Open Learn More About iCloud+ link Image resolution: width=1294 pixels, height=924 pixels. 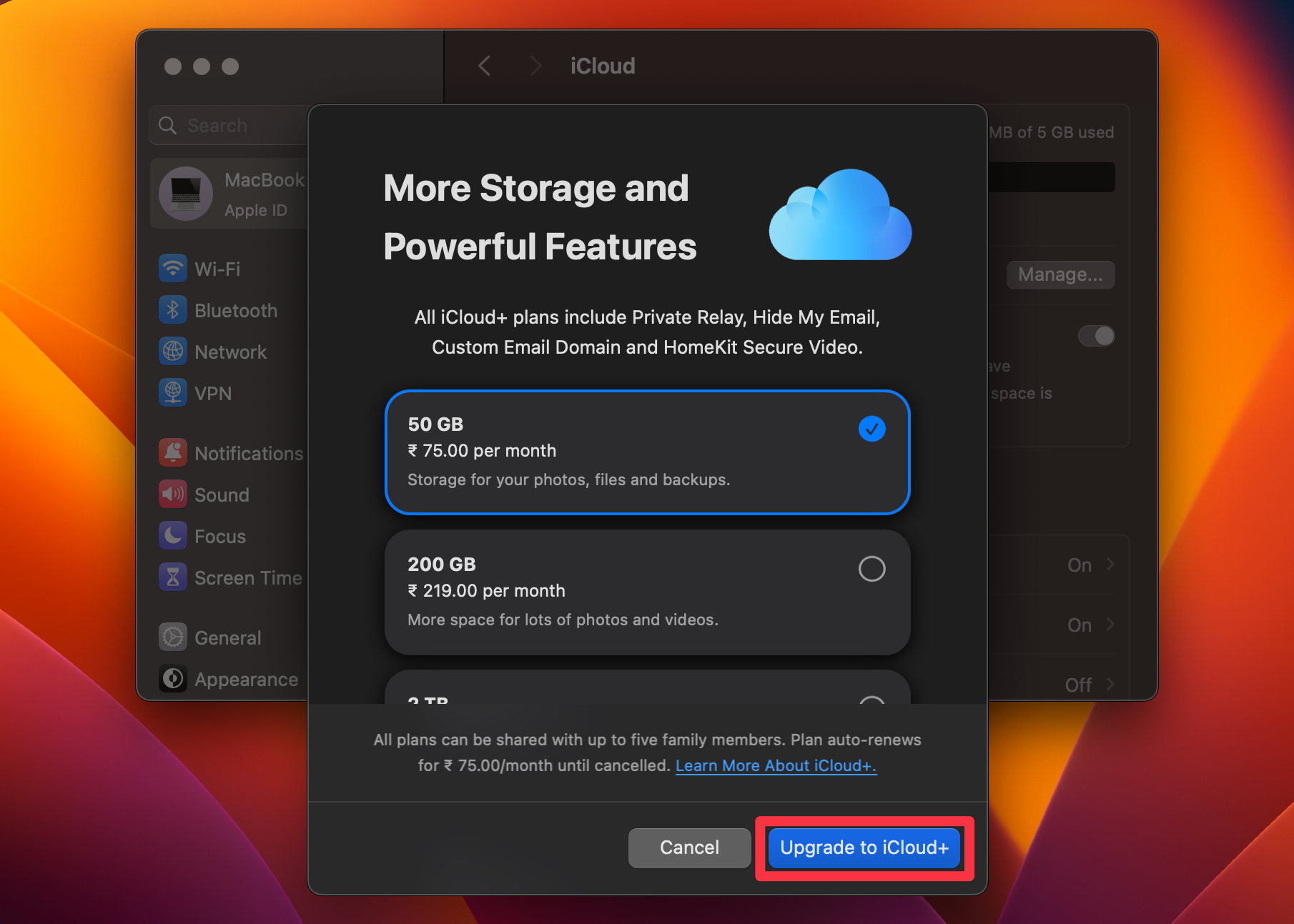776,765
